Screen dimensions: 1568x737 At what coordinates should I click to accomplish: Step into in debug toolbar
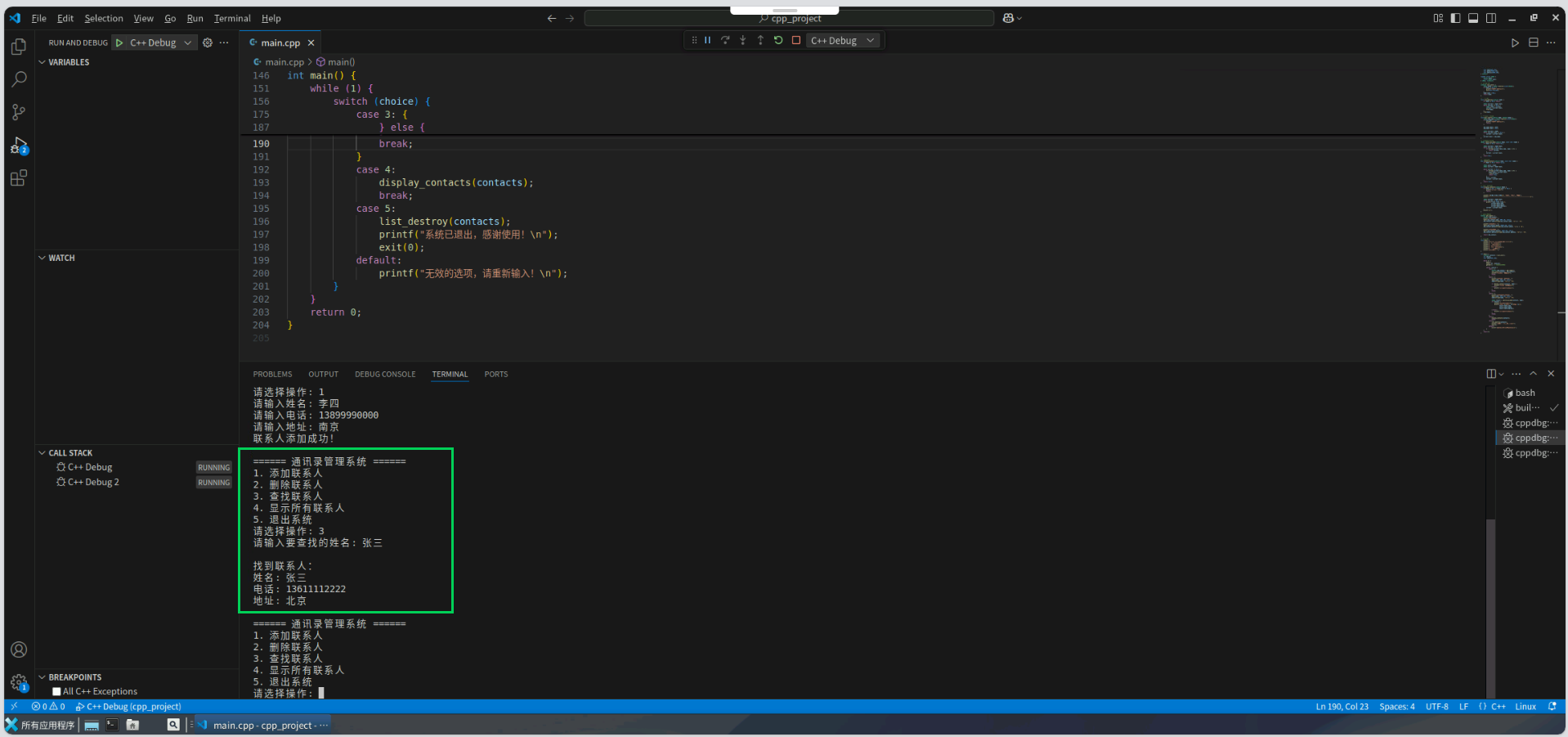coord(742,40)
